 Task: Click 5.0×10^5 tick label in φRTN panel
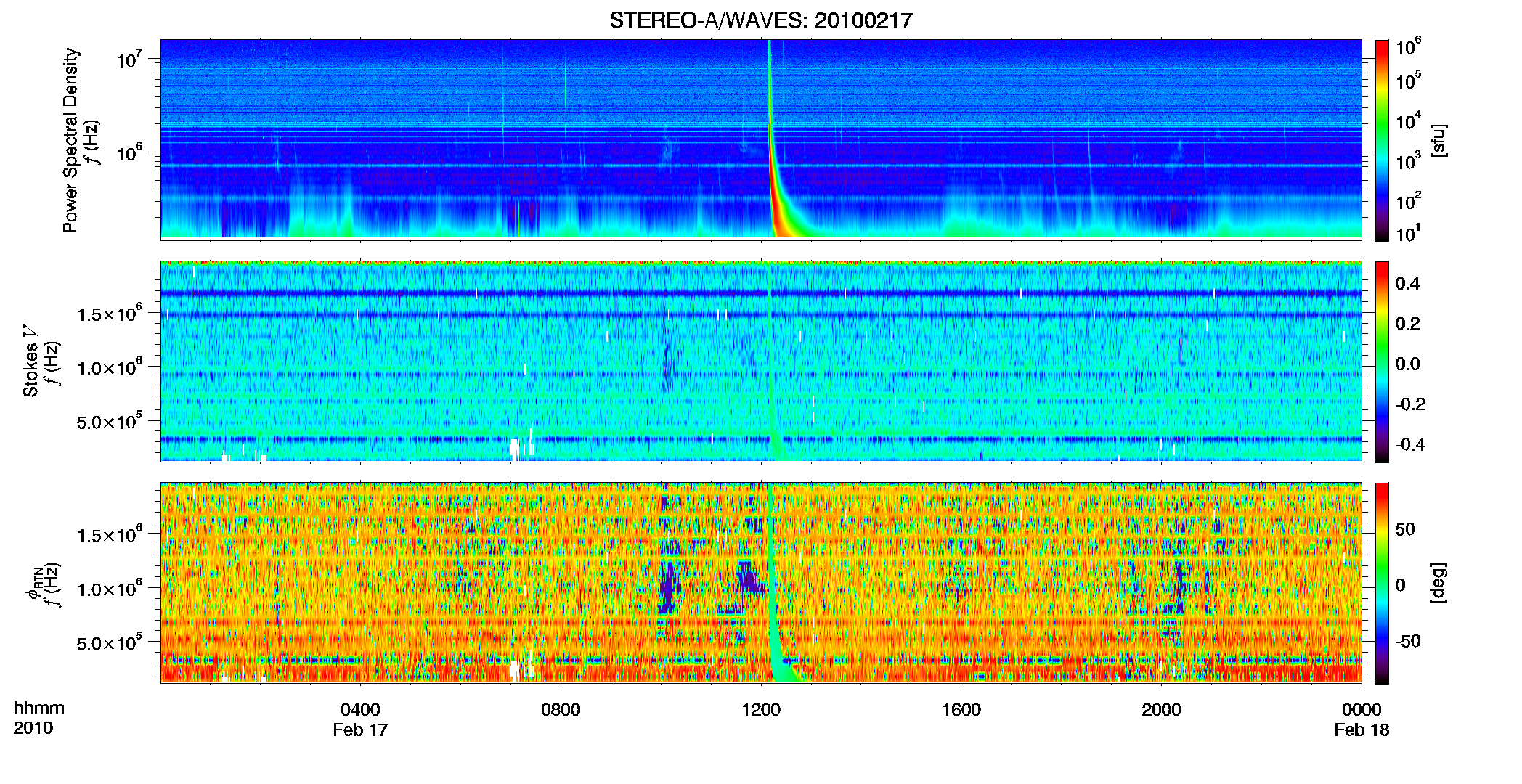click(x=110, y=642)
